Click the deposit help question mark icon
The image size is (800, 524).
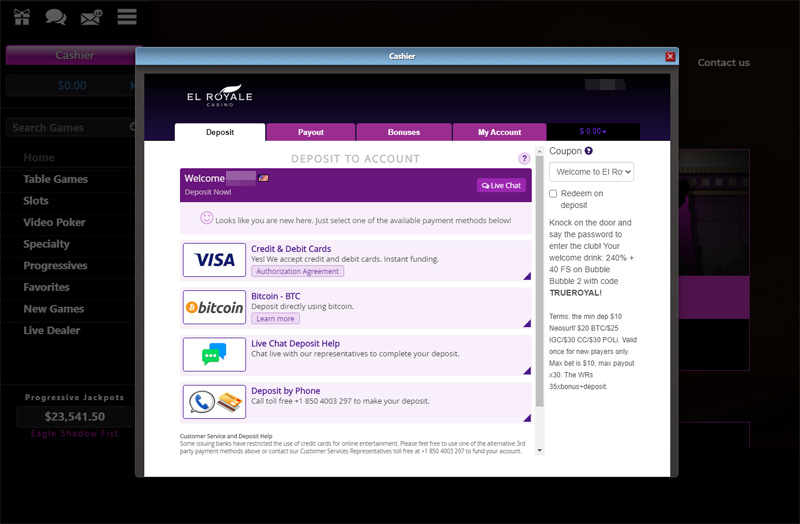pos(524,159)
